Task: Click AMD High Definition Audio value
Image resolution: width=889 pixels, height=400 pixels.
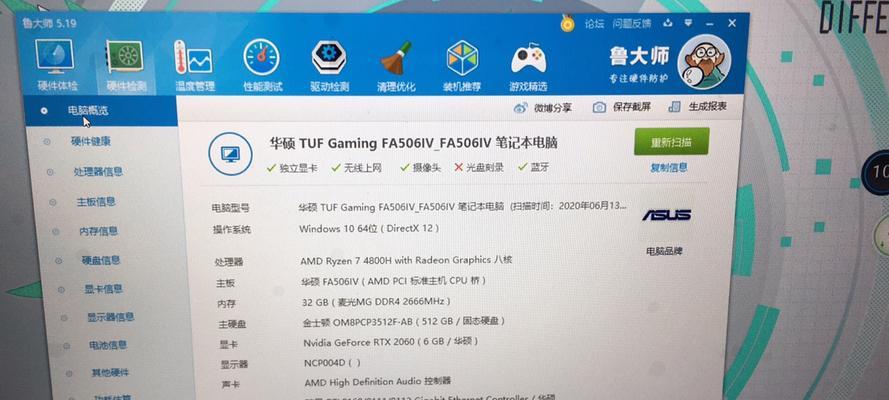Action: [x=378, y=382]
